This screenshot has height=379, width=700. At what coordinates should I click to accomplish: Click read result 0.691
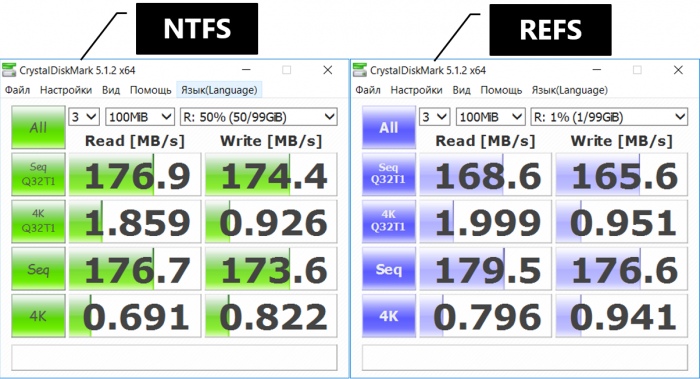point(135,316)
